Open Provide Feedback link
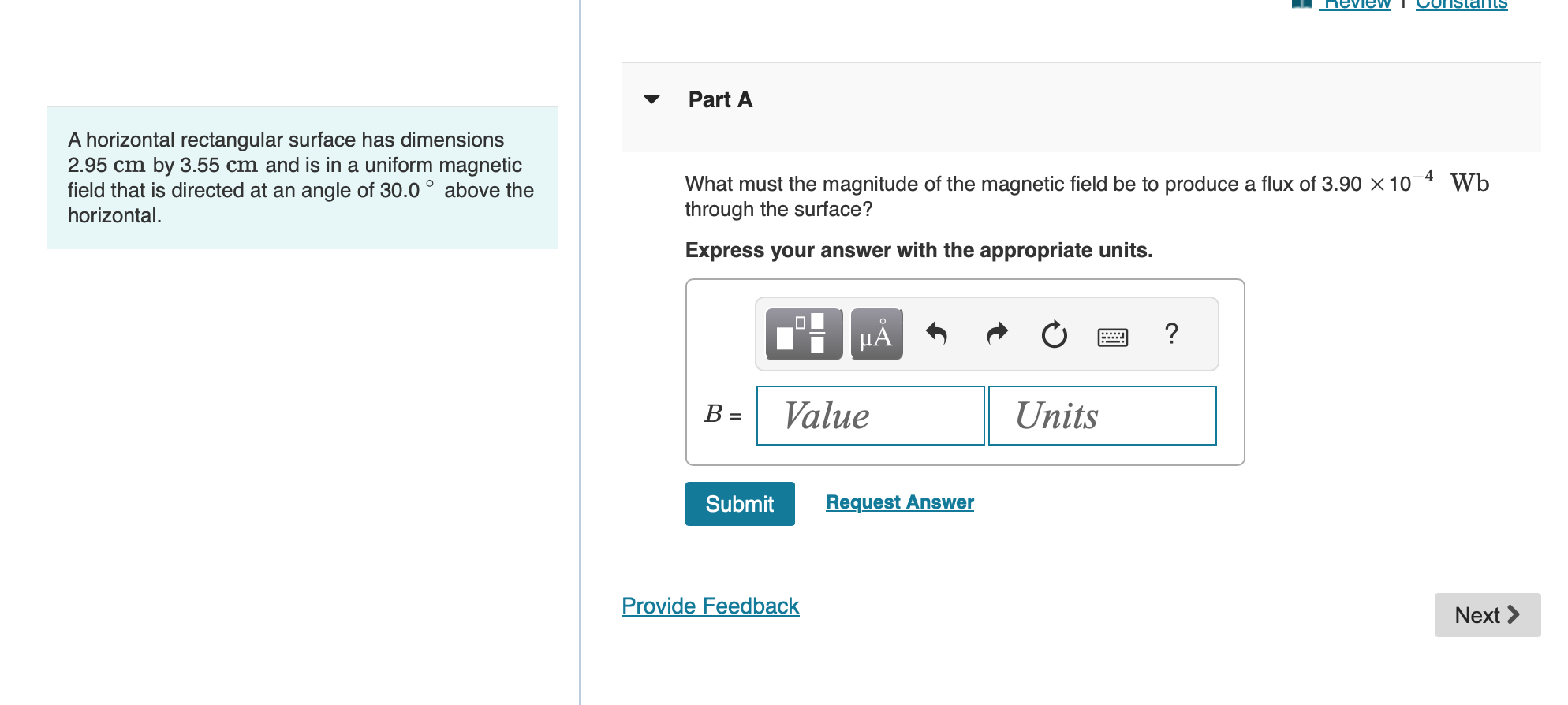The image size is (1568, 705). (709, 606)
